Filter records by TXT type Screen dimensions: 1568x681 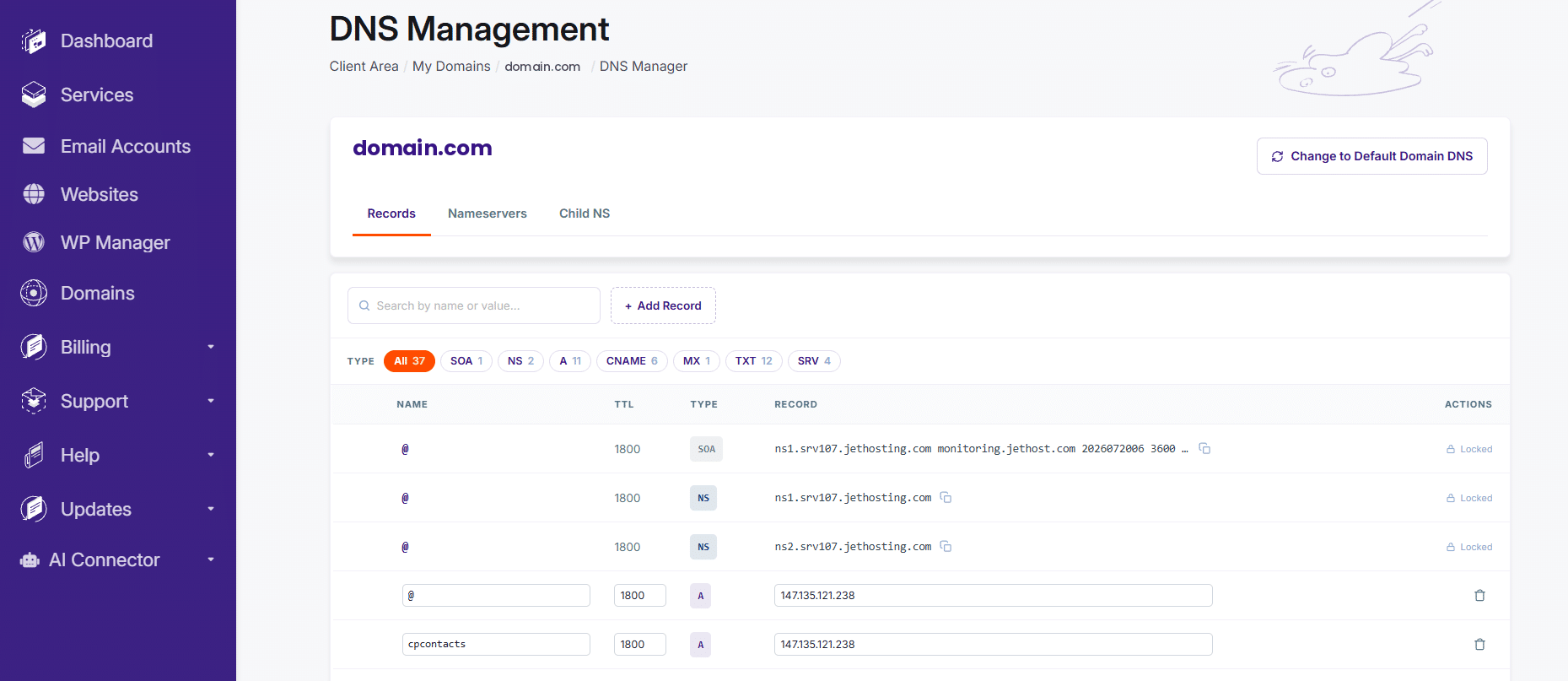point(754,361)
